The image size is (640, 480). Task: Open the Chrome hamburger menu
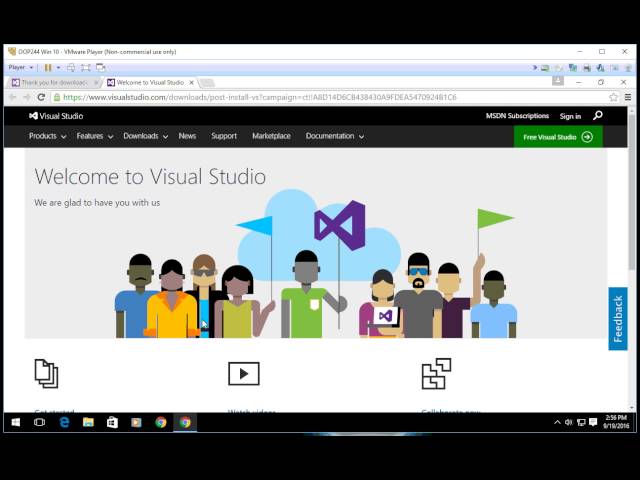[x=628, y=97]
